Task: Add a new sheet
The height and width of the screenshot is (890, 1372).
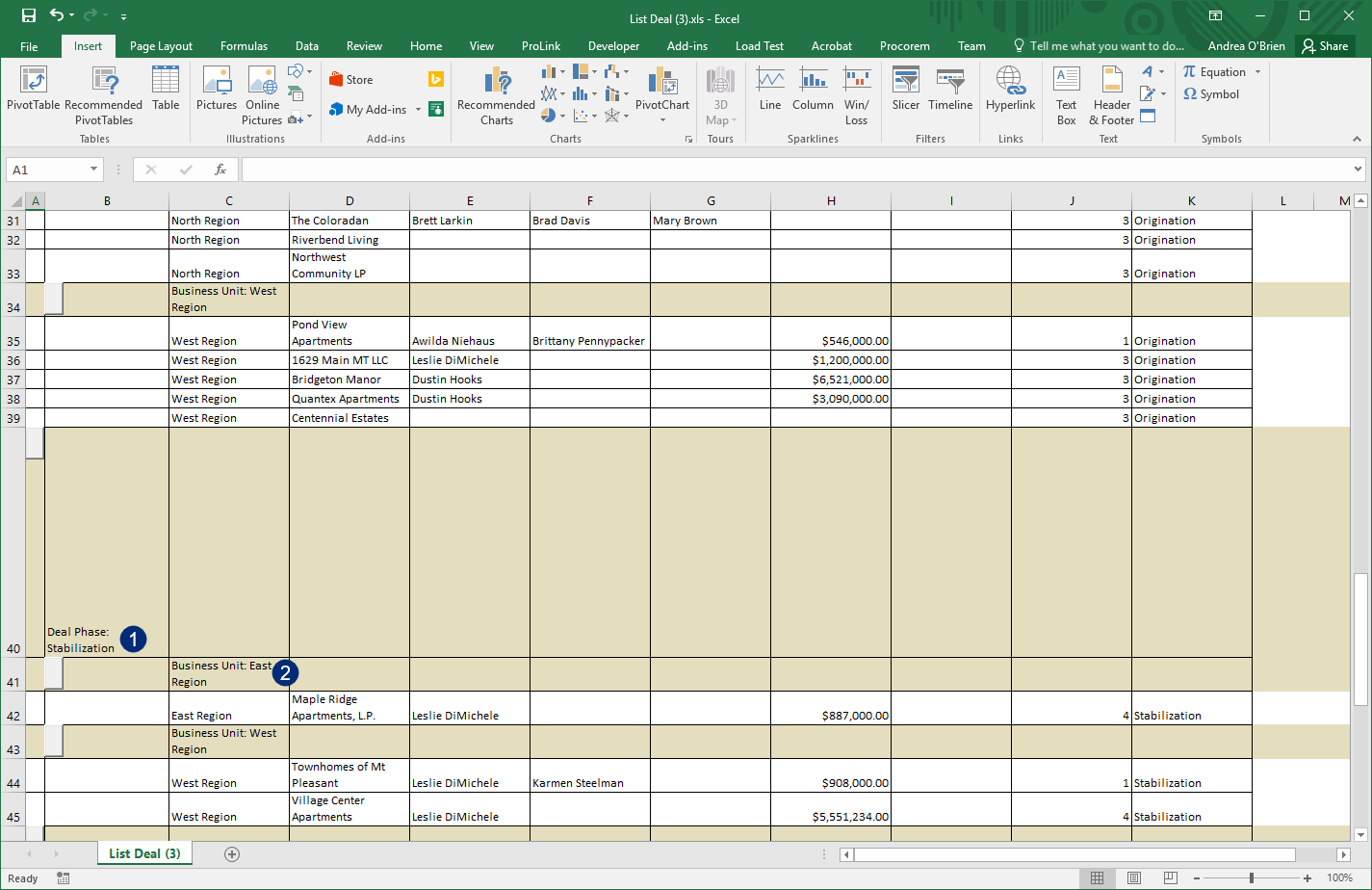Action: (231, 853)
